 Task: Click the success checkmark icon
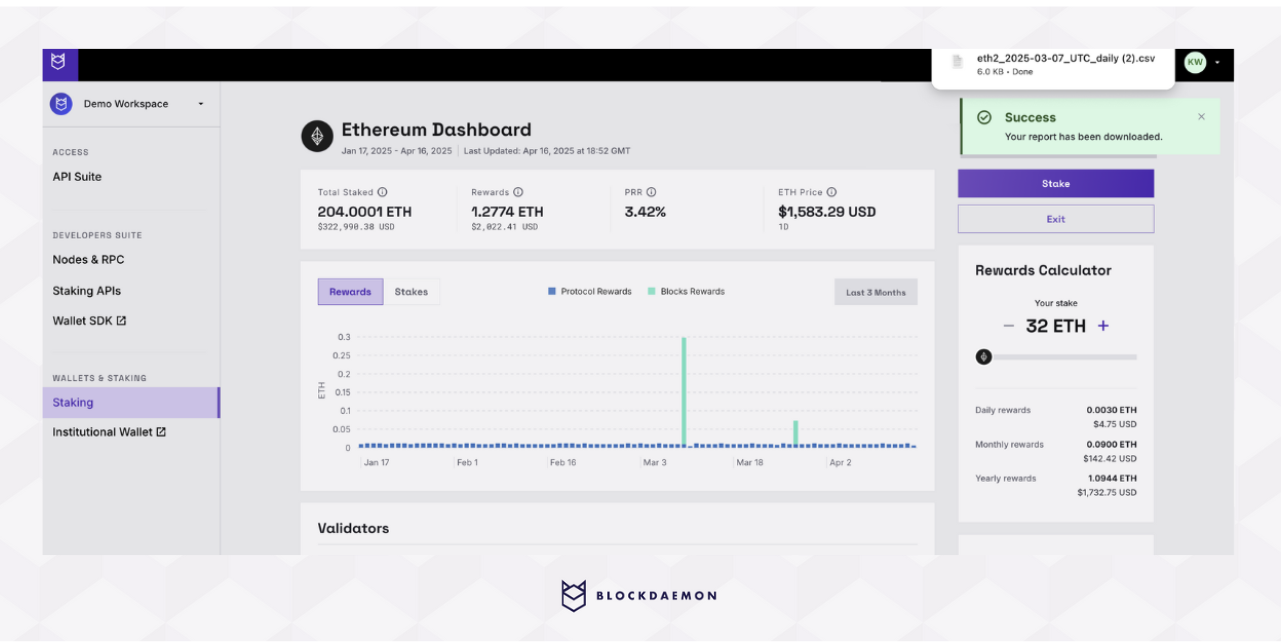(x=984, y=117)
